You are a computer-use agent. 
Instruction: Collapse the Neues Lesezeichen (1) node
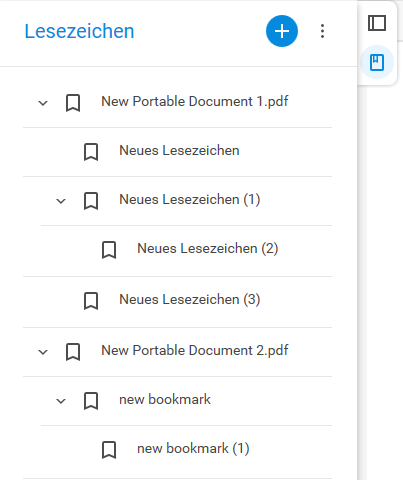point(61,201)
